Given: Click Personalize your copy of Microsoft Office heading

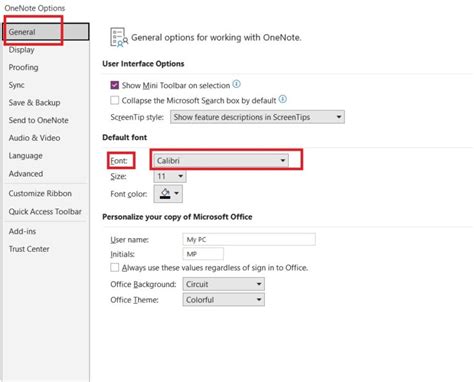Looking at the screenshot, I should (177, 217).
